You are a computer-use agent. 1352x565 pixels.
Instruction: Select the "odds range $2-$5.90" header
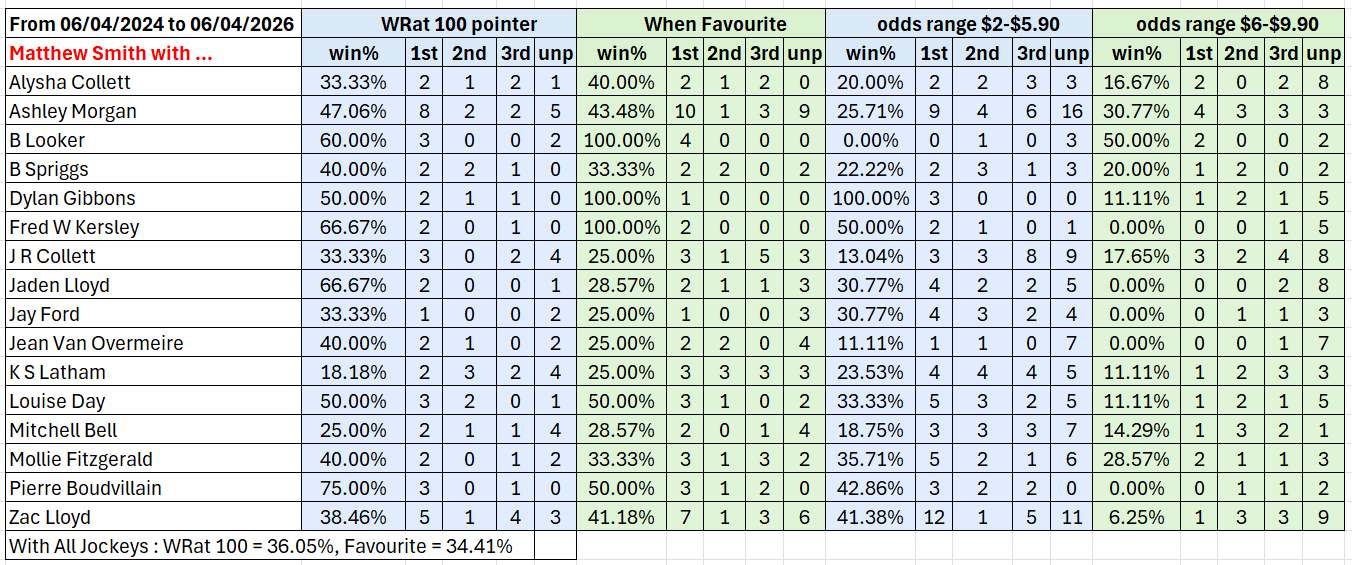point(958,24)
